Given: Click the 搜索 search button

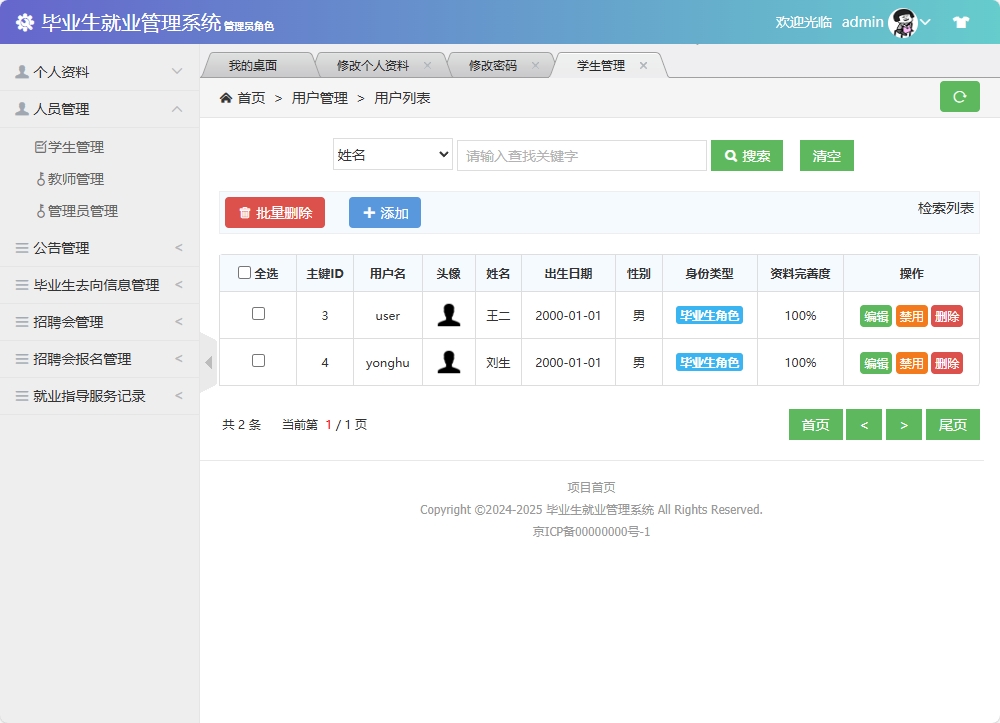Looking at the screenshot, I should coord(746,156).
